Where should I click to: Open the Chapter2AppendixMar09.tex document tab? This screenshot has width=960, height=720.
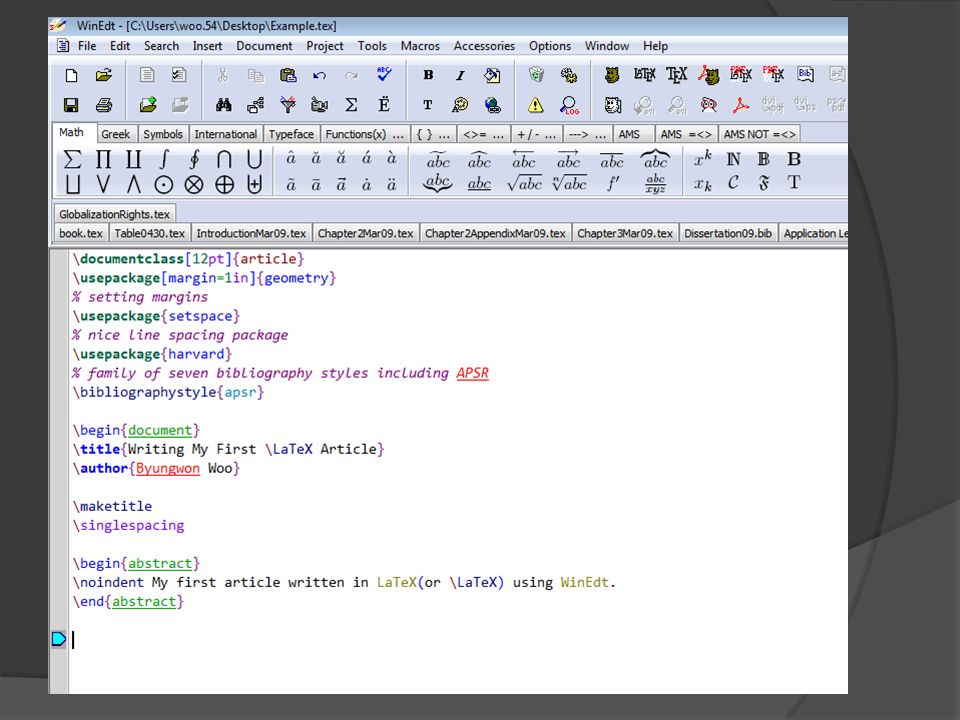[x=495, y=233]
